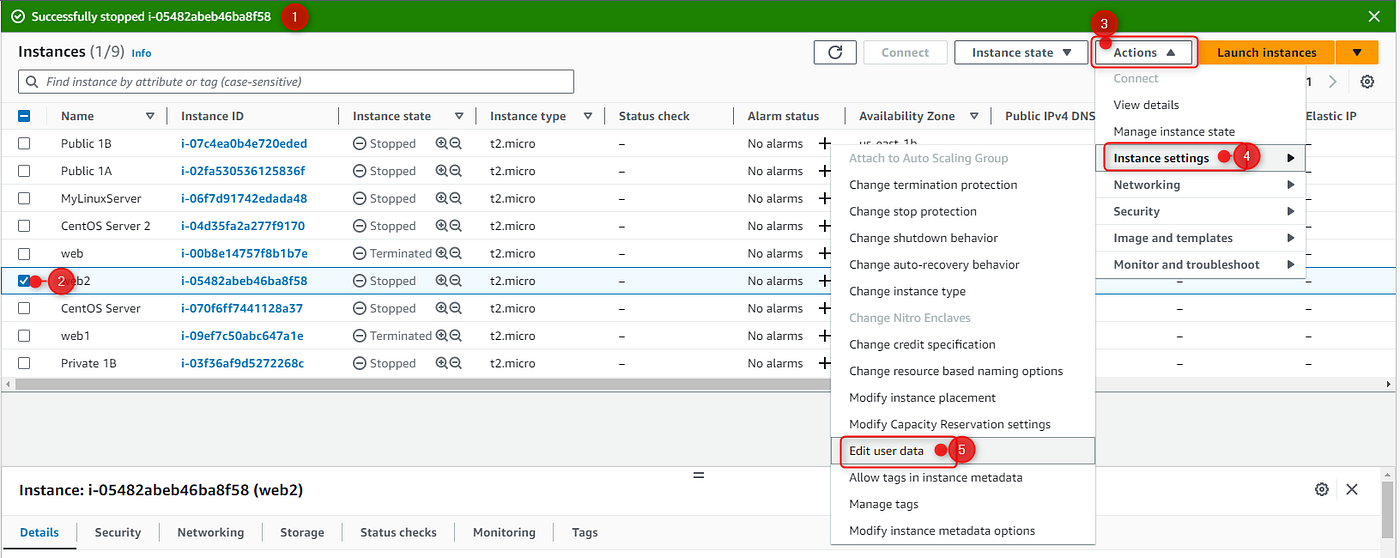This screenshot has height=558, width=1400.
Task: Check the CentOS Server 2 checkbox
Action: (24, 226)
